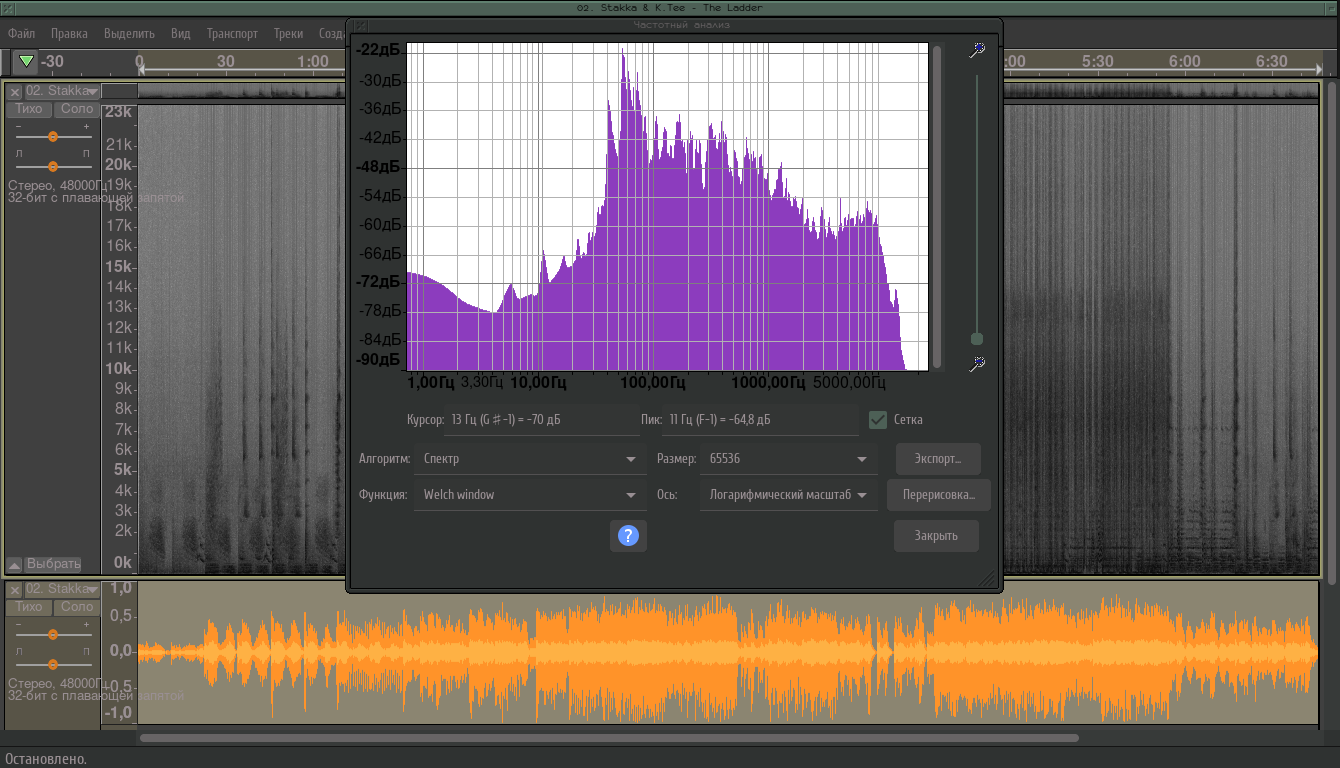Screen dimensions: 1340x768
Task: Open the Выделить menu
Action: [129, 33]
